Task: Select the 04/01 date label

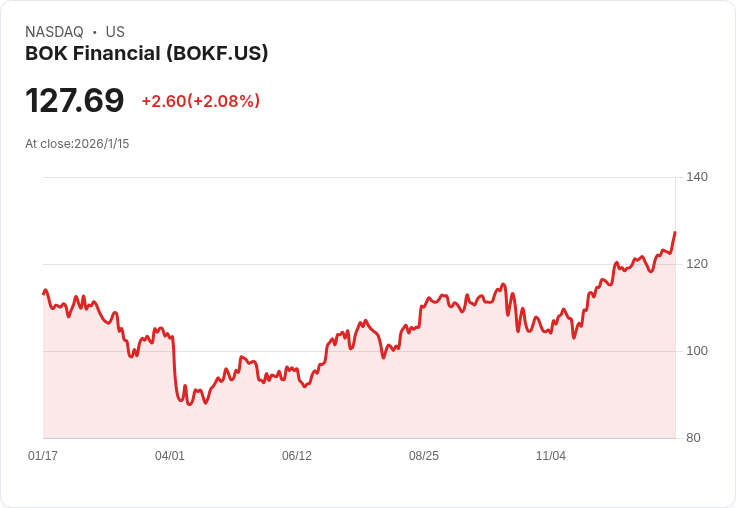Action: (170, 456)
